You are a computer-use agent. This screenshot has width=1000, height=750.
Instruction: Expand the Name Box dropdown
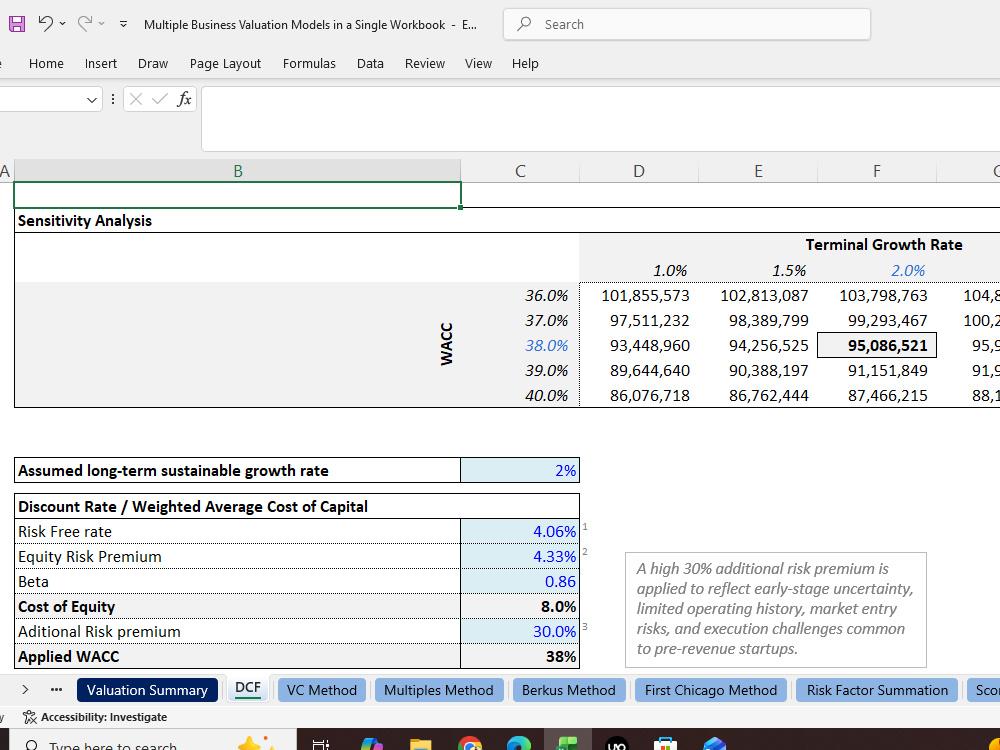coord(92,99)
